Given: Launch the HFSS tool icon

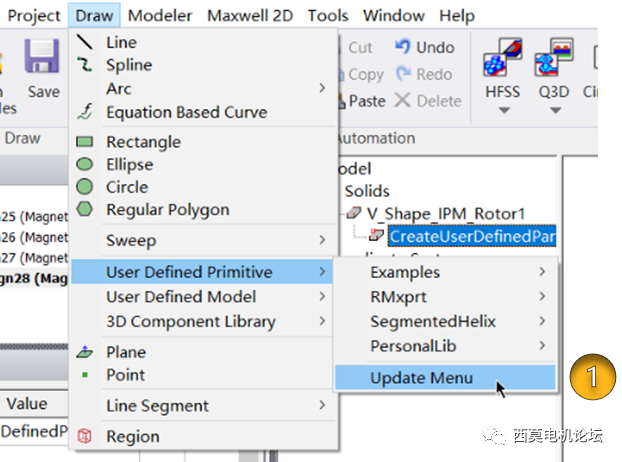Looking at the screenshot, I should tap(501, 58).
